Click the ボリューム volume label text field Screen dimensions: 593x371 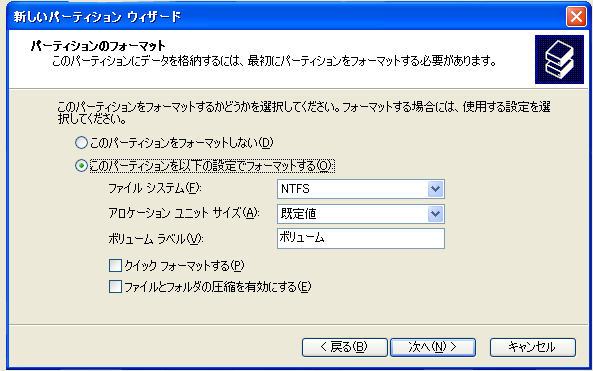(x=360, y=238)
